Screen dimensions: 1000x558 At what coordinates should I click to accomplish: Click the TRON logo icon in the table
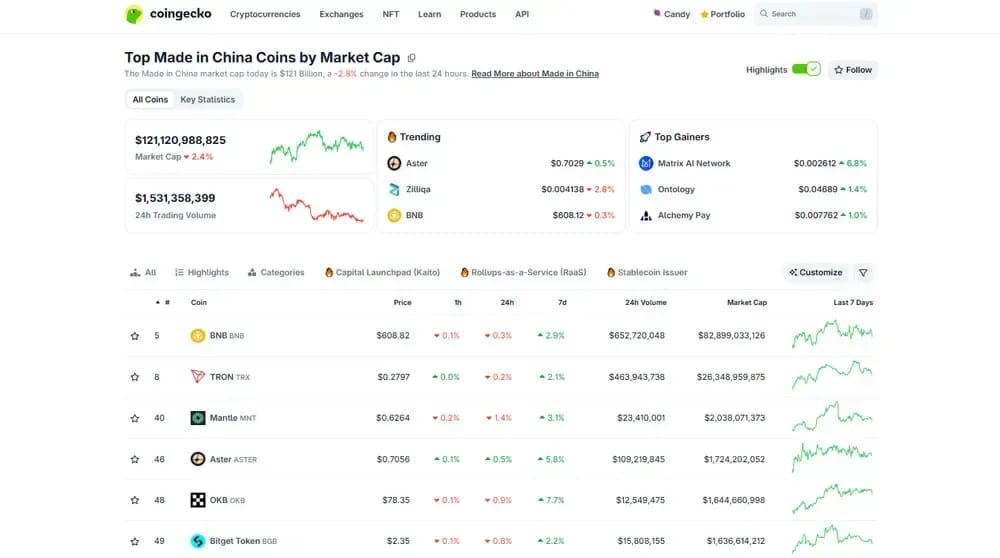point(198,377)
